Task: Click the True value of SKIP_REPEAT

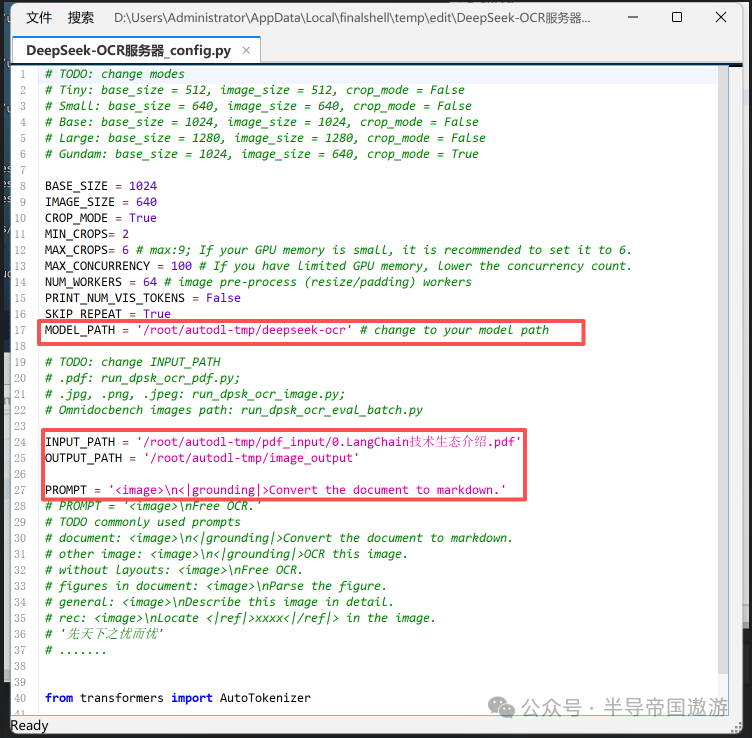Action: (157, 314)
